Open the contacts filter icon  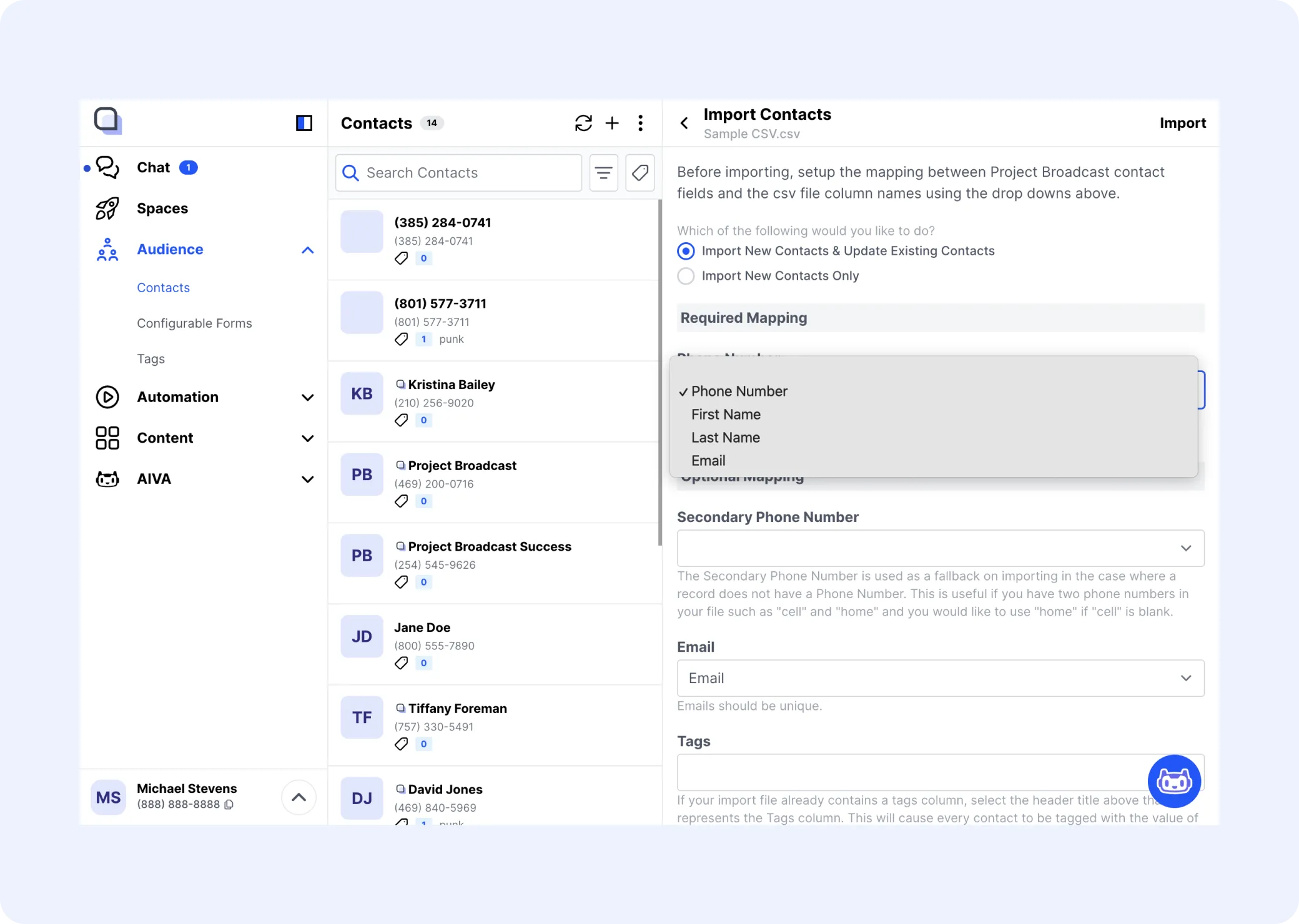603,173
